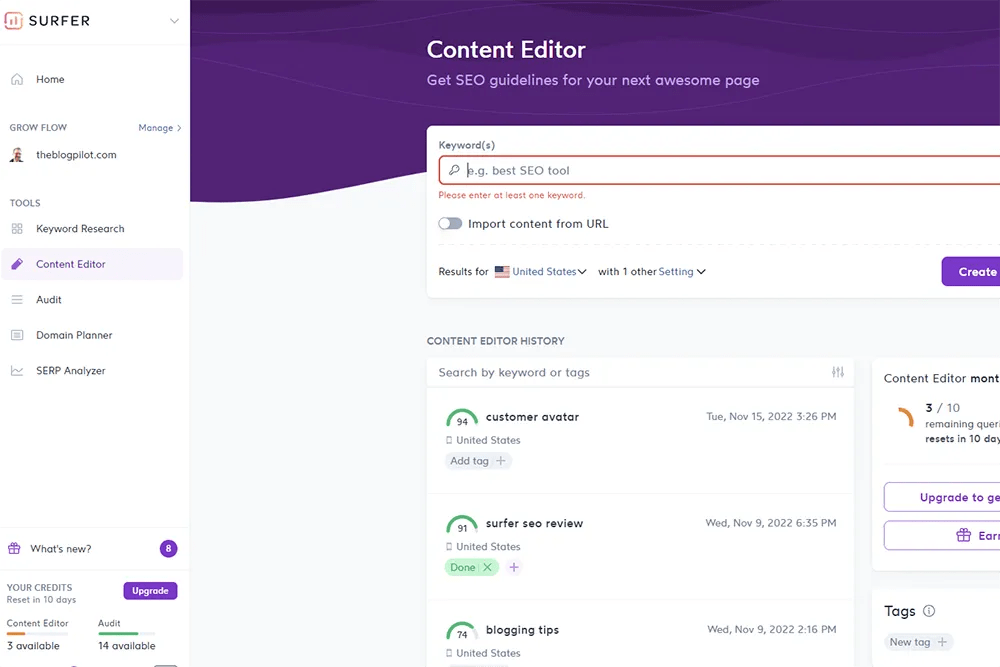This screenshot has height=667, width=1000.
Task: Click the Surfer logo icon
Action: (13, 20)
